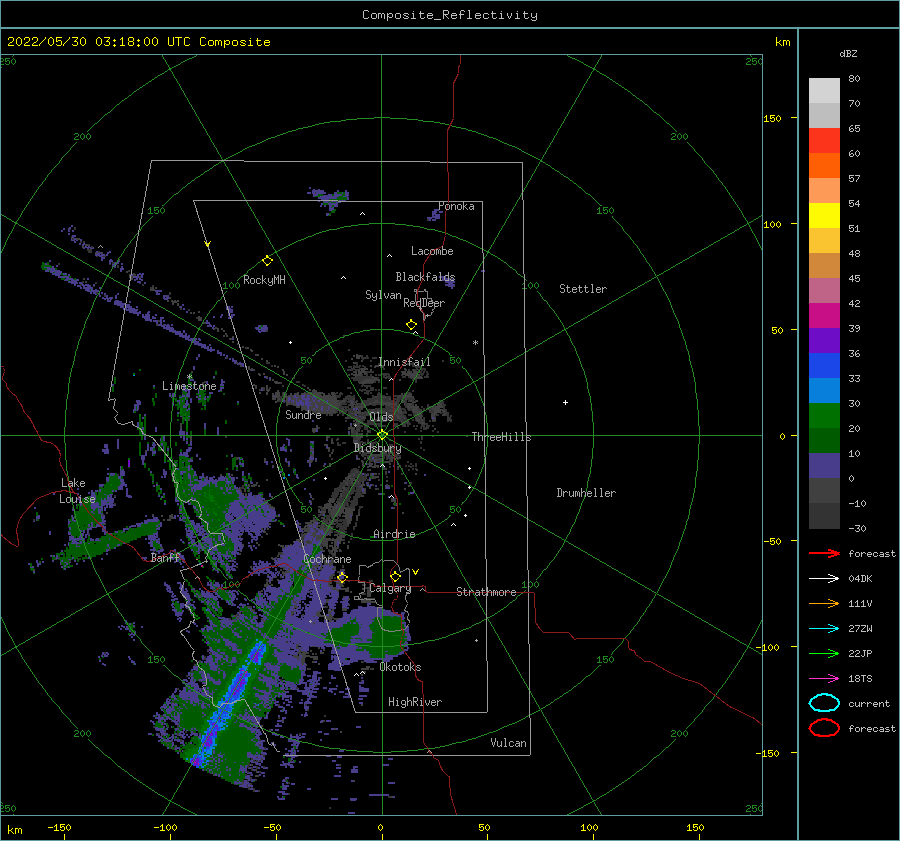
Task: Select the orange 111V arrow symbol
Action: pyautogui.click(x=824, y=603)
